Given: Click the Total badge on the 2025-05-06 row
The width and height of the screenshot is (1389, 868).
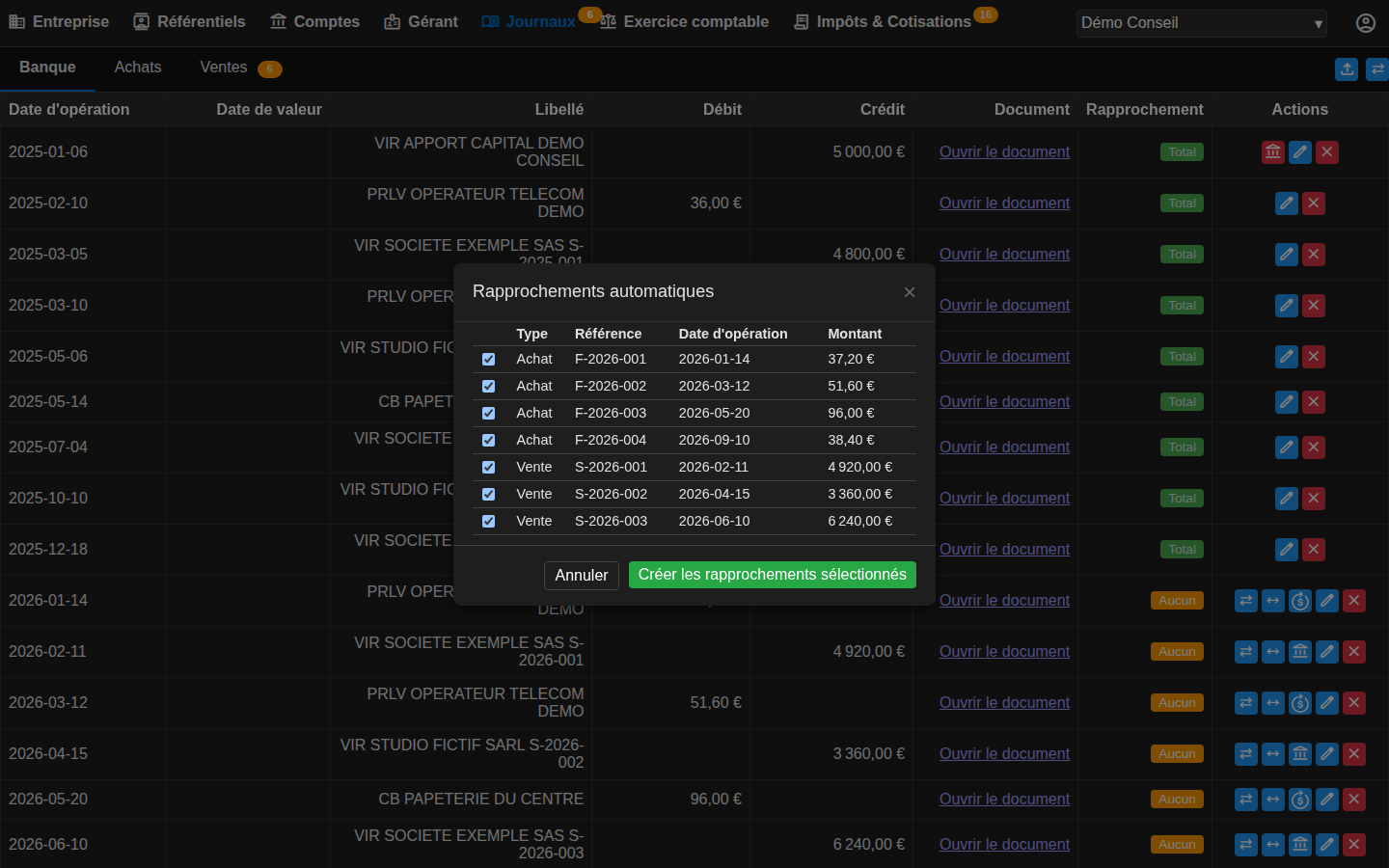Looking at the screenshot, I should coord(1182,356).
